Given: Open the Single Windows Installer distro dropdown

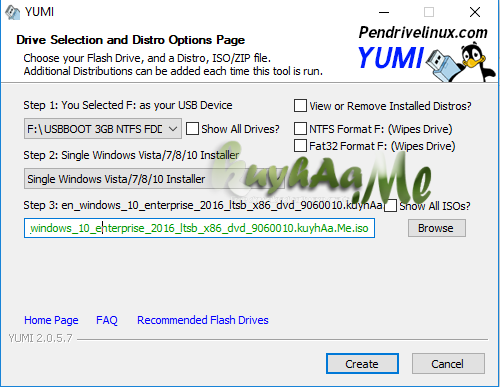Looking at the screenshot, I should pyautogui.click(x=154, y=179).
